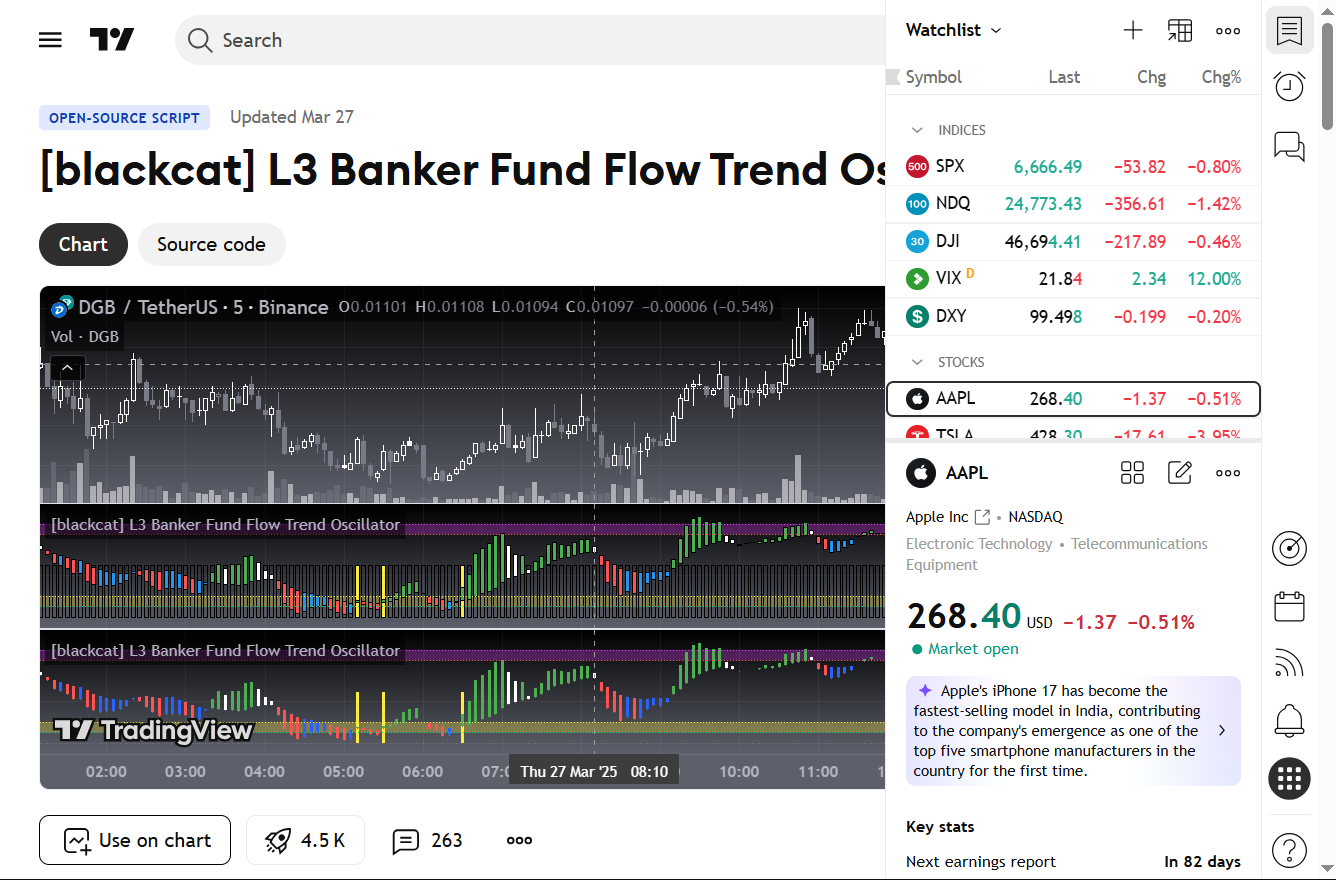Expand Apple iPhone 17 news card arrow
Image resolution: width=1336 pixels, height=880 pixels.
tap(1221, 731)
